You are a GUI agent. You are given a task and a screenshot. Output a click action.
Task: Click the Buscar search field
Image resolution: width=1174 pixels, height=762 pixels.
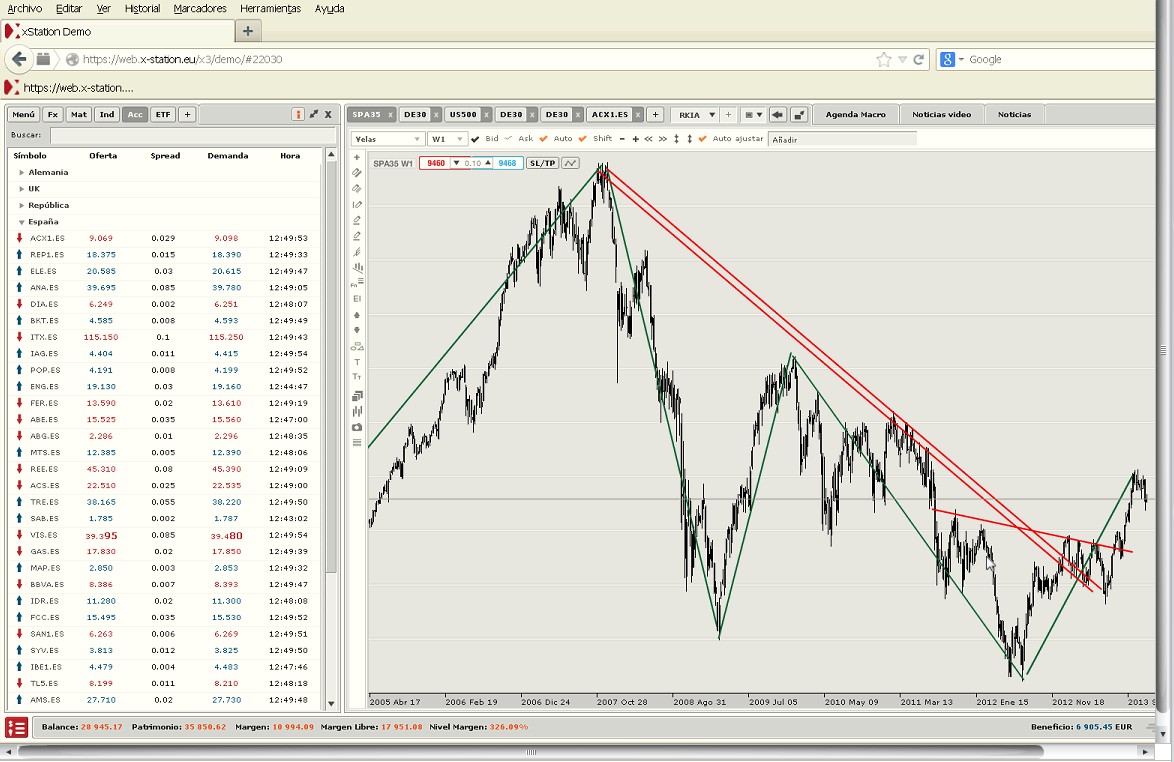pyautogui.click(x=192, y=135)
